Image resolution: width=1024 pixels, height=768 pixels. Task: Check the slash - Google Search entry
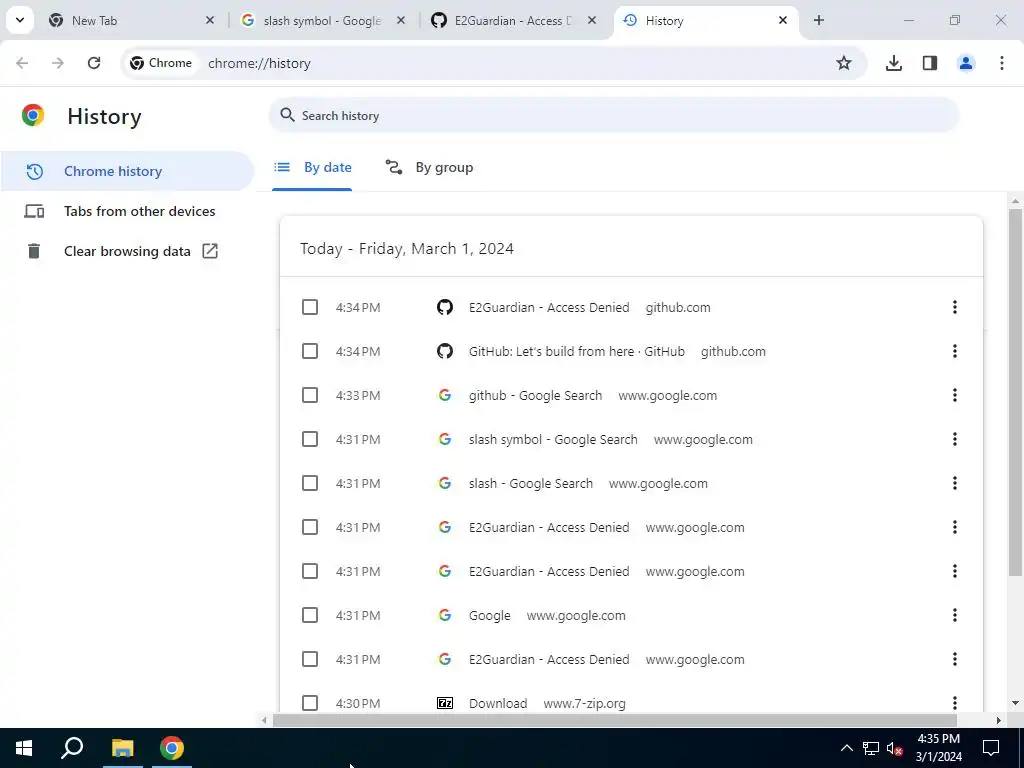[x=310, y=483]
